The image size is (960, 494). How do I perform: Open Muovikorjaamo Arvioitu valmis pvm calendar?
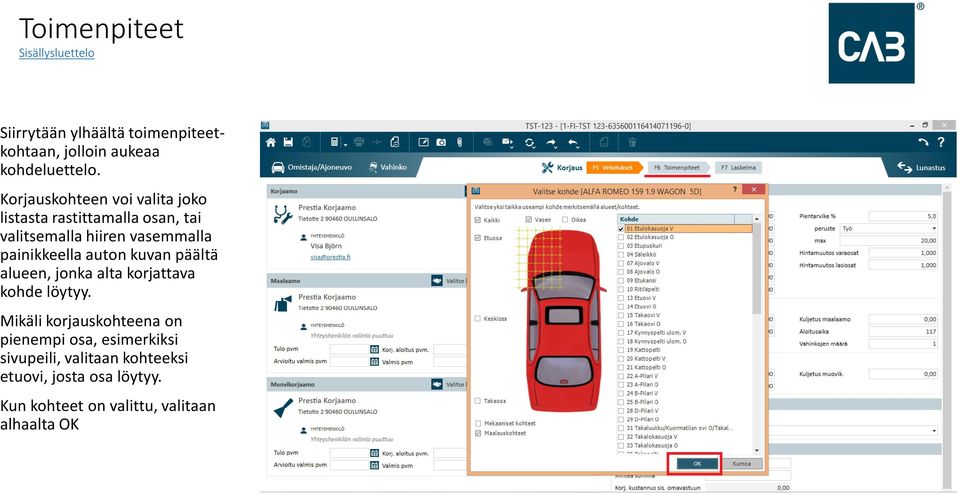374,465
